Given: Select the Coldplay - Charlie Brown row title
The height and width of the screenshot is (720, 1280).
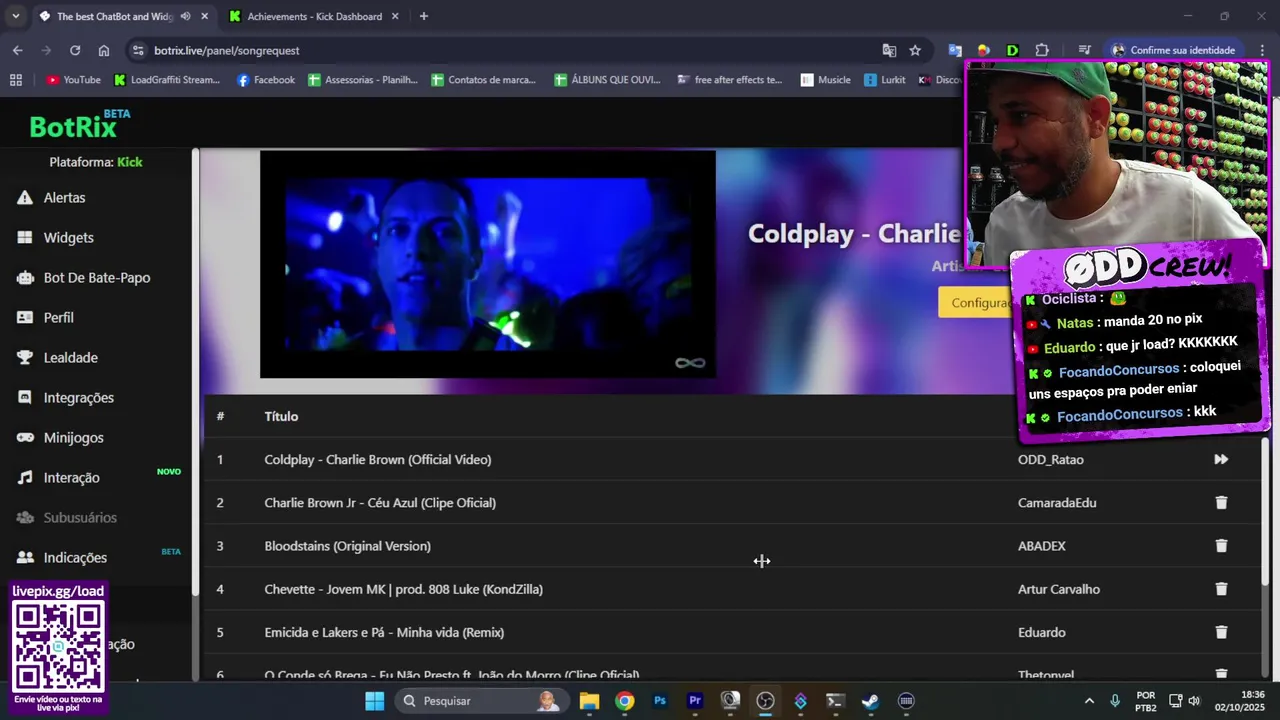Looking at the screenshot, I should click(378, 460).
